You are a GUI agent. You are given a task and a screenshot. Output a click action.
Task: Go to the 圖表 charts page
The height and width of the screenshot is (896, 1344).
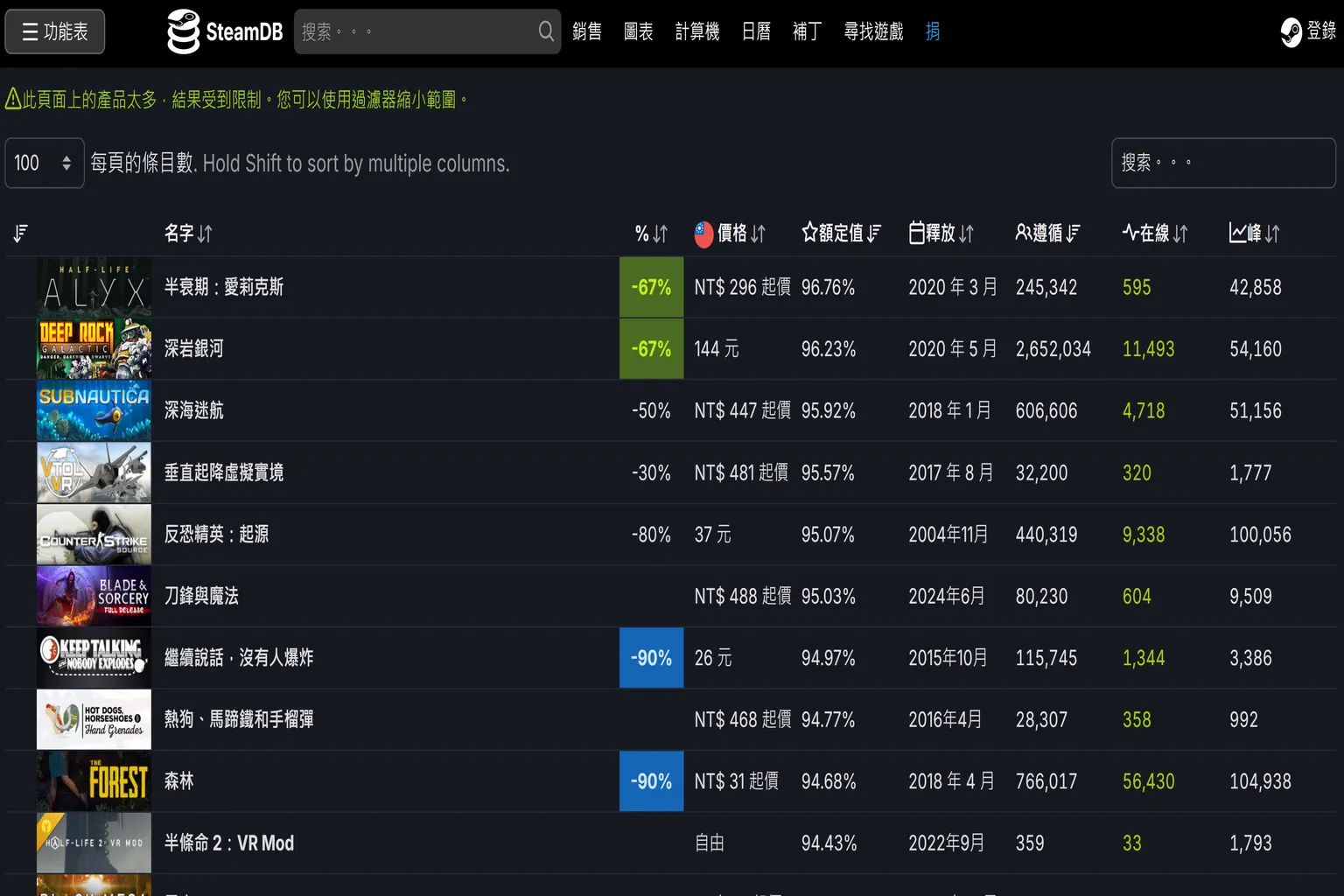tap(638, 31)
